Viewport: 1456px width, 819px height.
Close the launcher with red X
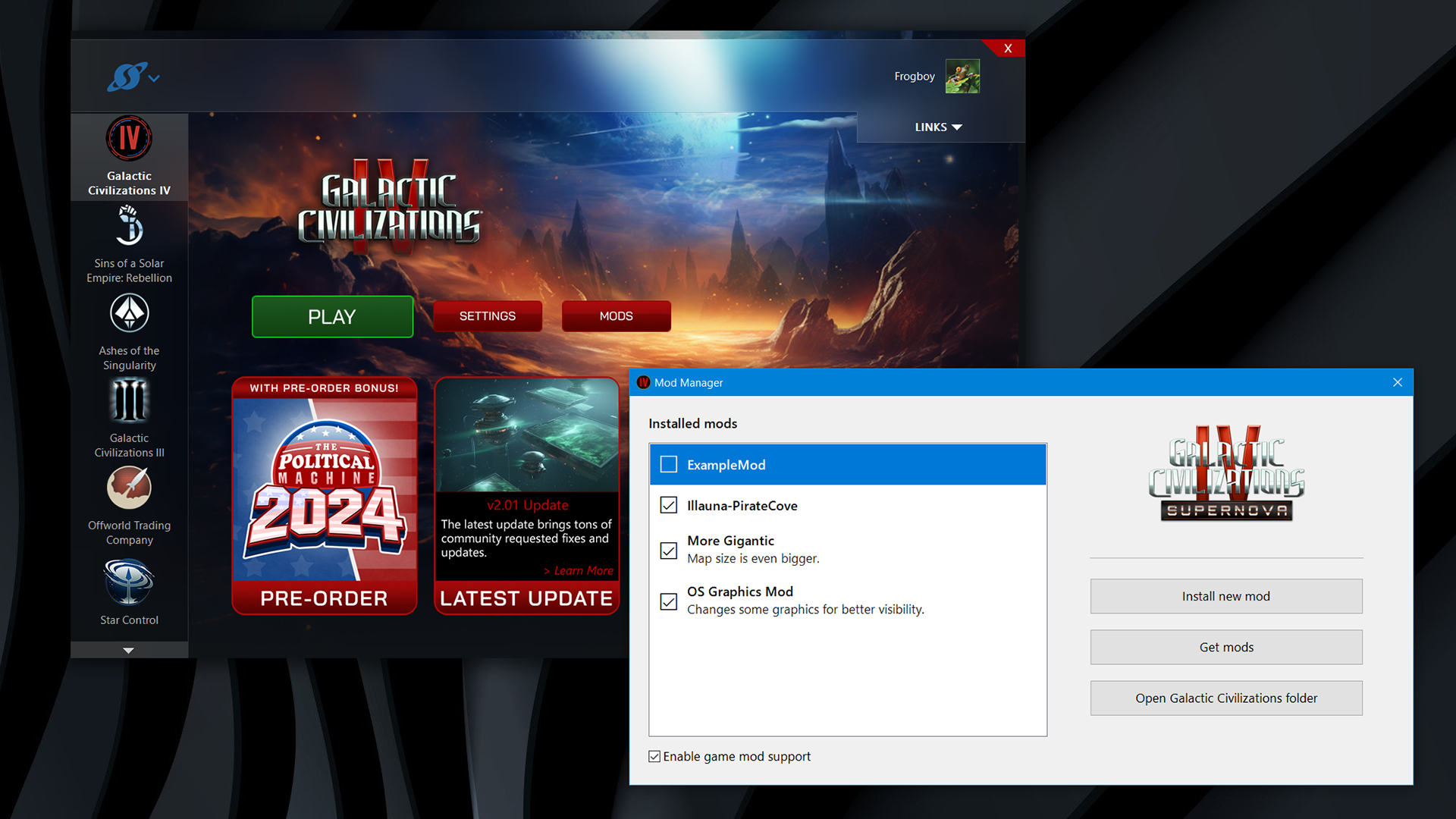coord(1008,49)
